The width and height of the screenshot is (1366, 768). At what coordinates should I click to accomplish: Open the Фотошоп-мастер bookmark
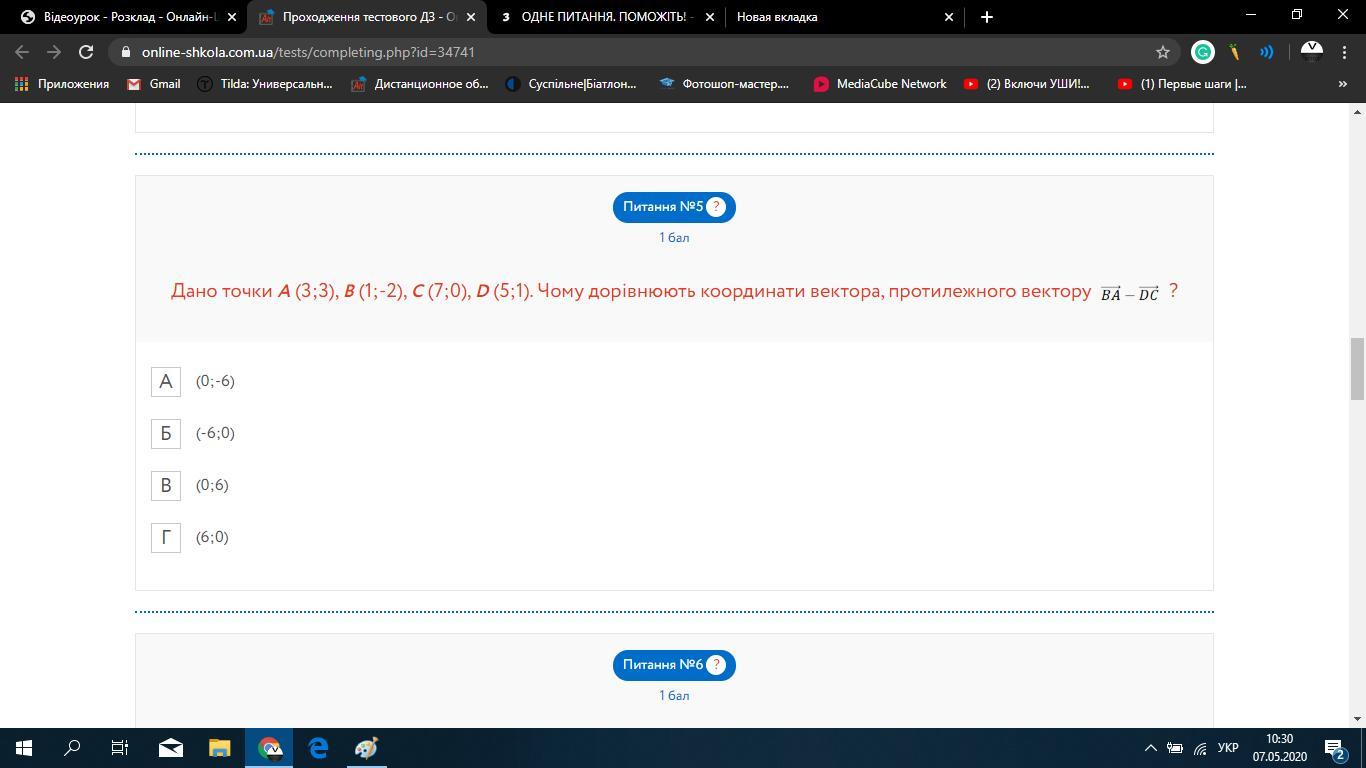click(725, 84)
